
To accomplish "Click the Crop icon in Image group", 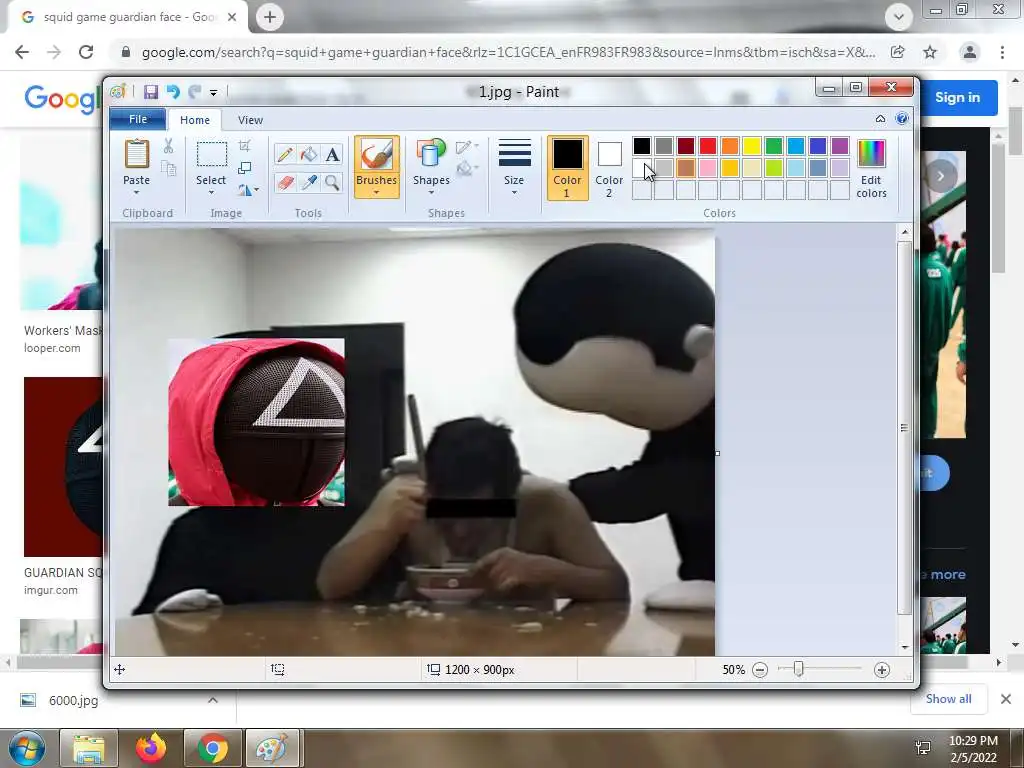I will tap(245, 146).
